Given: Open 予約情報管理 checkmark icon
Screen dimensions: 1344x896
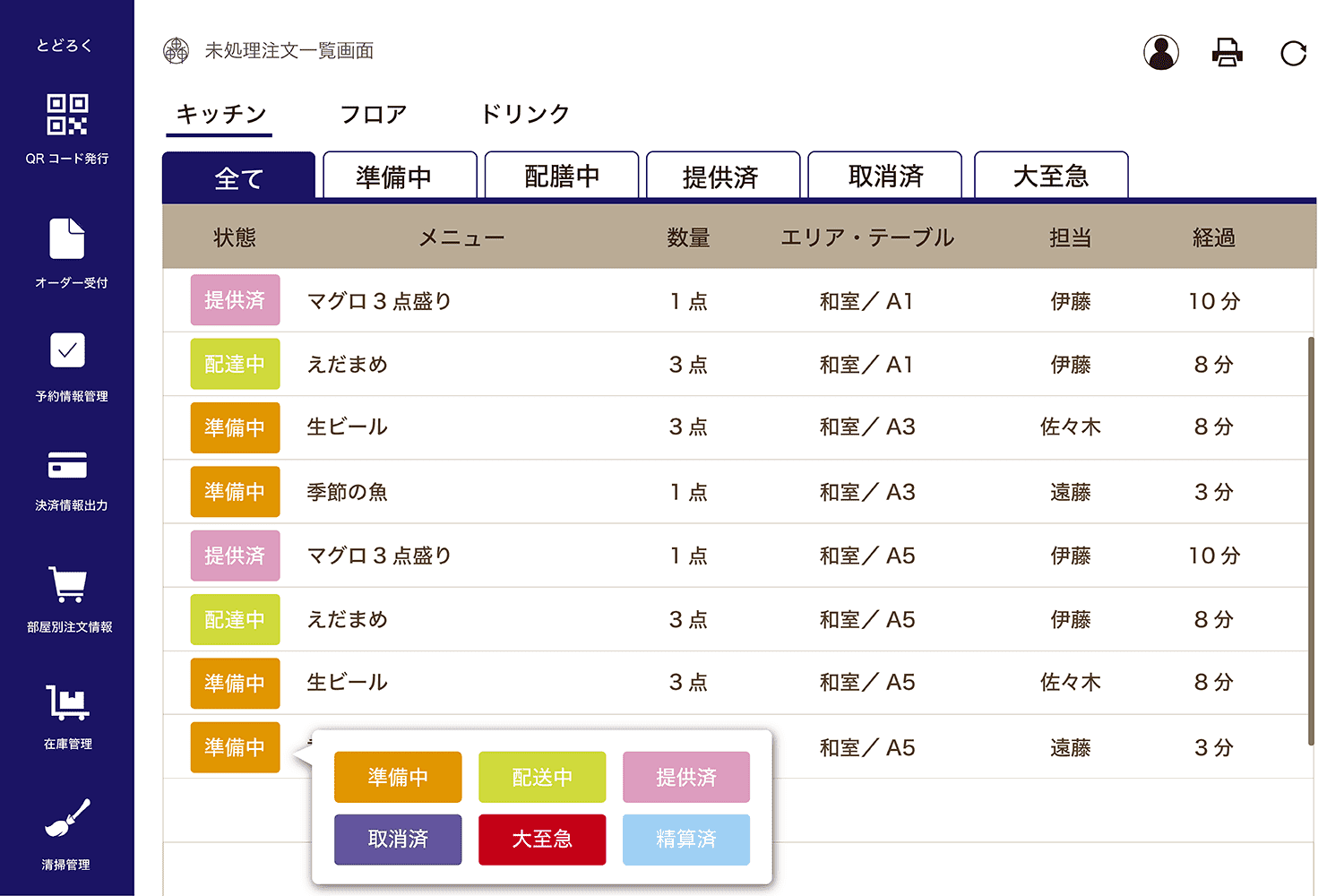Looking at the screenshot, I should tap(67, 350).
